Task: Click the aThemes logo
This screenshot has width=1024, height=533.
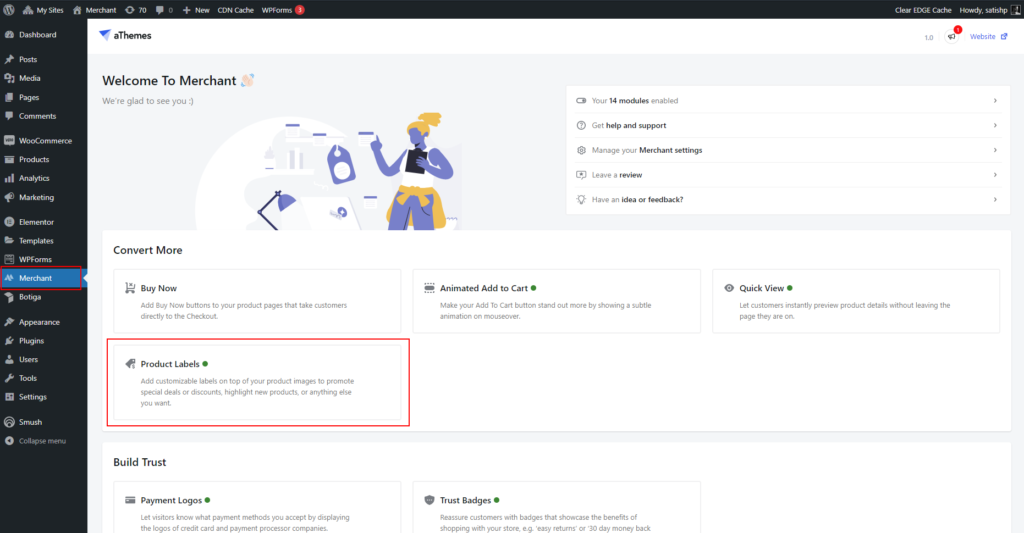Action: click(x=125, y=35)
